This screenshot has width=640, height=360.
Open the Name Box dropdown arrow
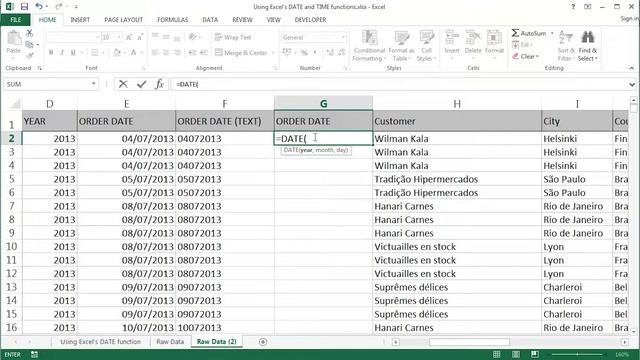(93, 84)
